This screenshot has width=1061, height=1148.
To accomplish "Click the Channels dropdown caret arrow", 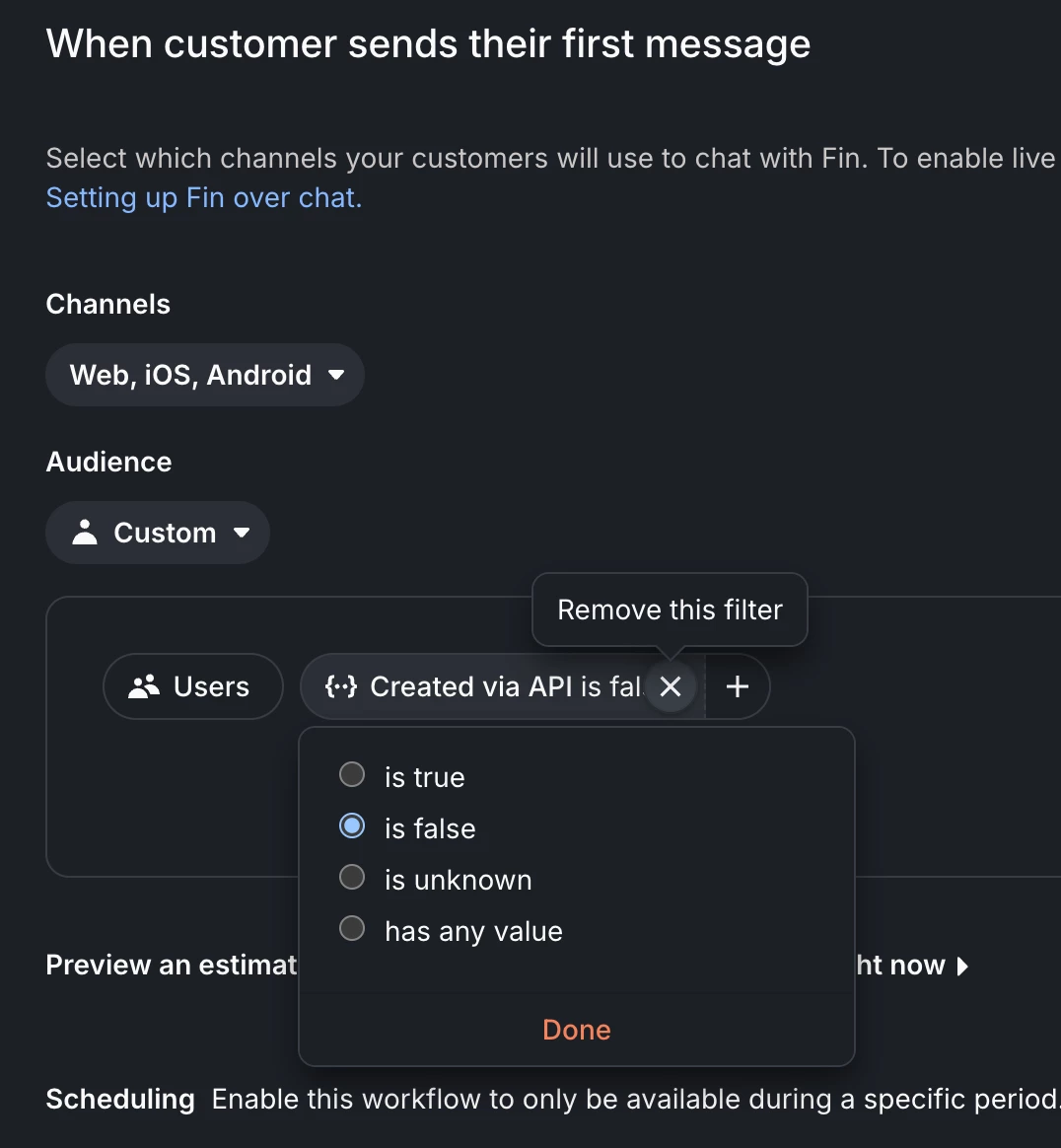I will point(336,375).
